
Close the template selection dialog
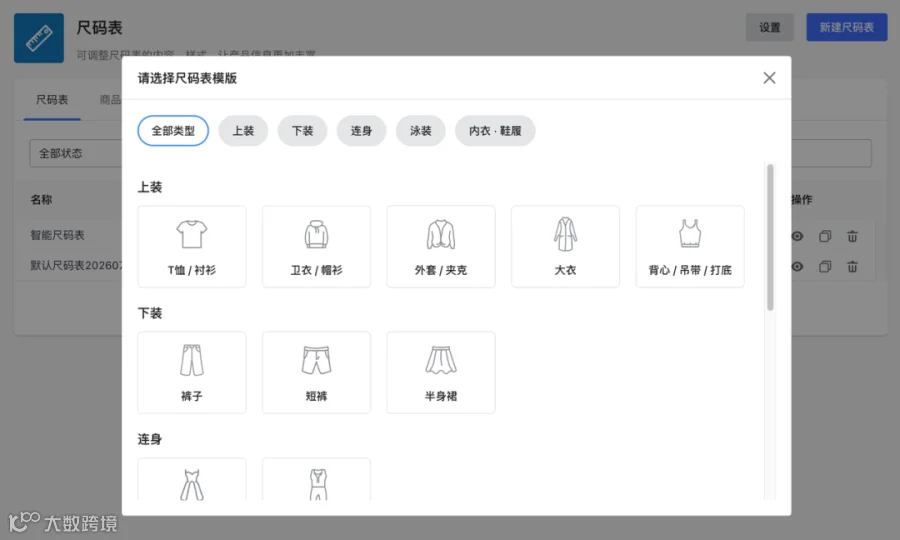[x=770, y=77]
